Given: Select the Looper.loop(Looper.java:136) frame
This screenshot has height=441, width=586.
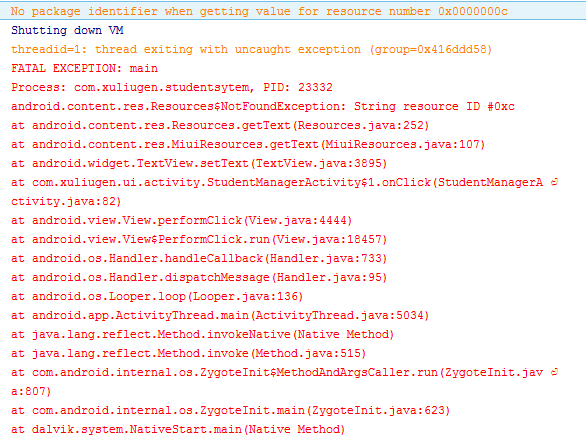Looking at the screenshot, I should (x=157, y=297).
